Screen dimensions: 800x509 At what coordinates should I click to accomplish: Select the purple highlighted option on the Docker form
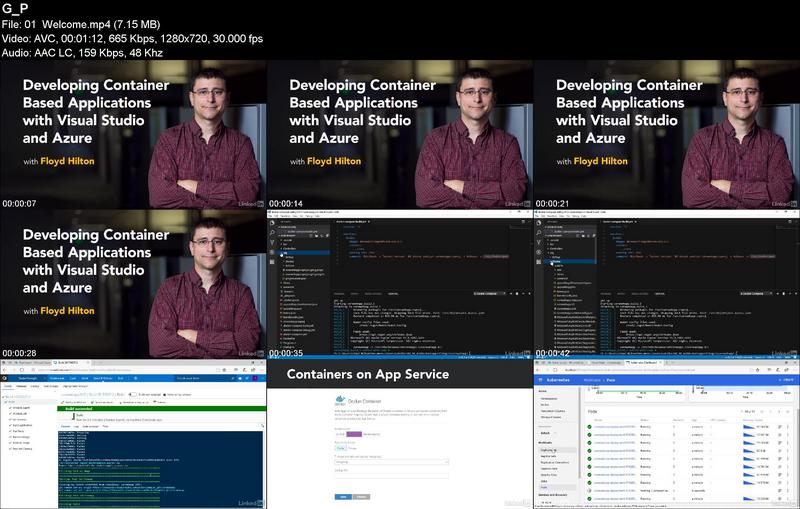coord(354,434)
